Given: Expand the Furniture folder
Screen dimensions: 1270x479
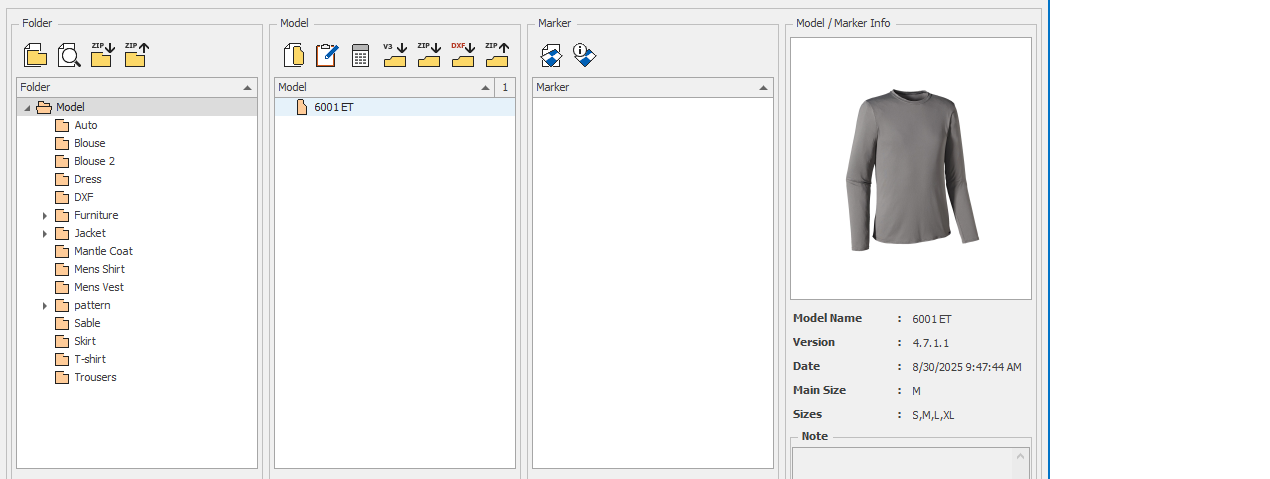Looking at the screenshot, I should (x=45, y=216).
